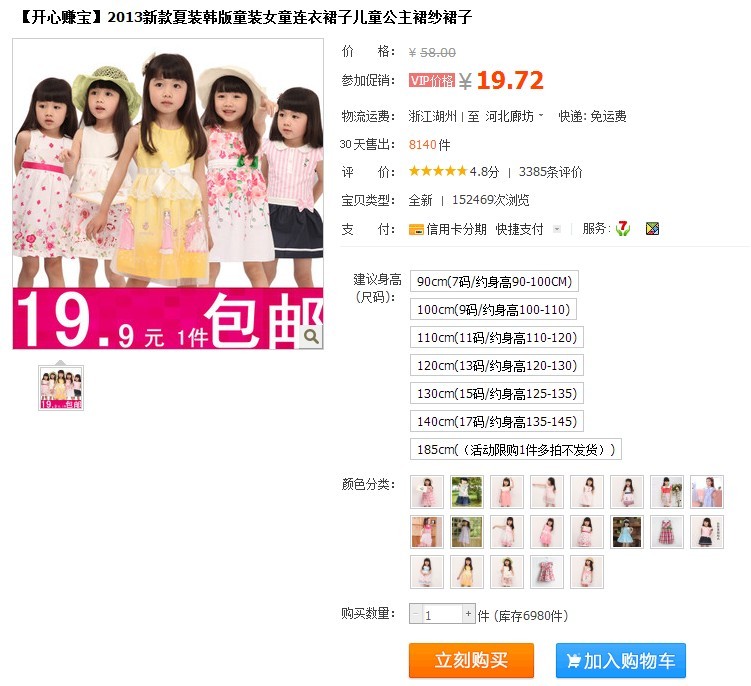Screen dimensions: 751x686
Task: Select the first color swatch in 颜色分类
Action: [x=427, y=492]
